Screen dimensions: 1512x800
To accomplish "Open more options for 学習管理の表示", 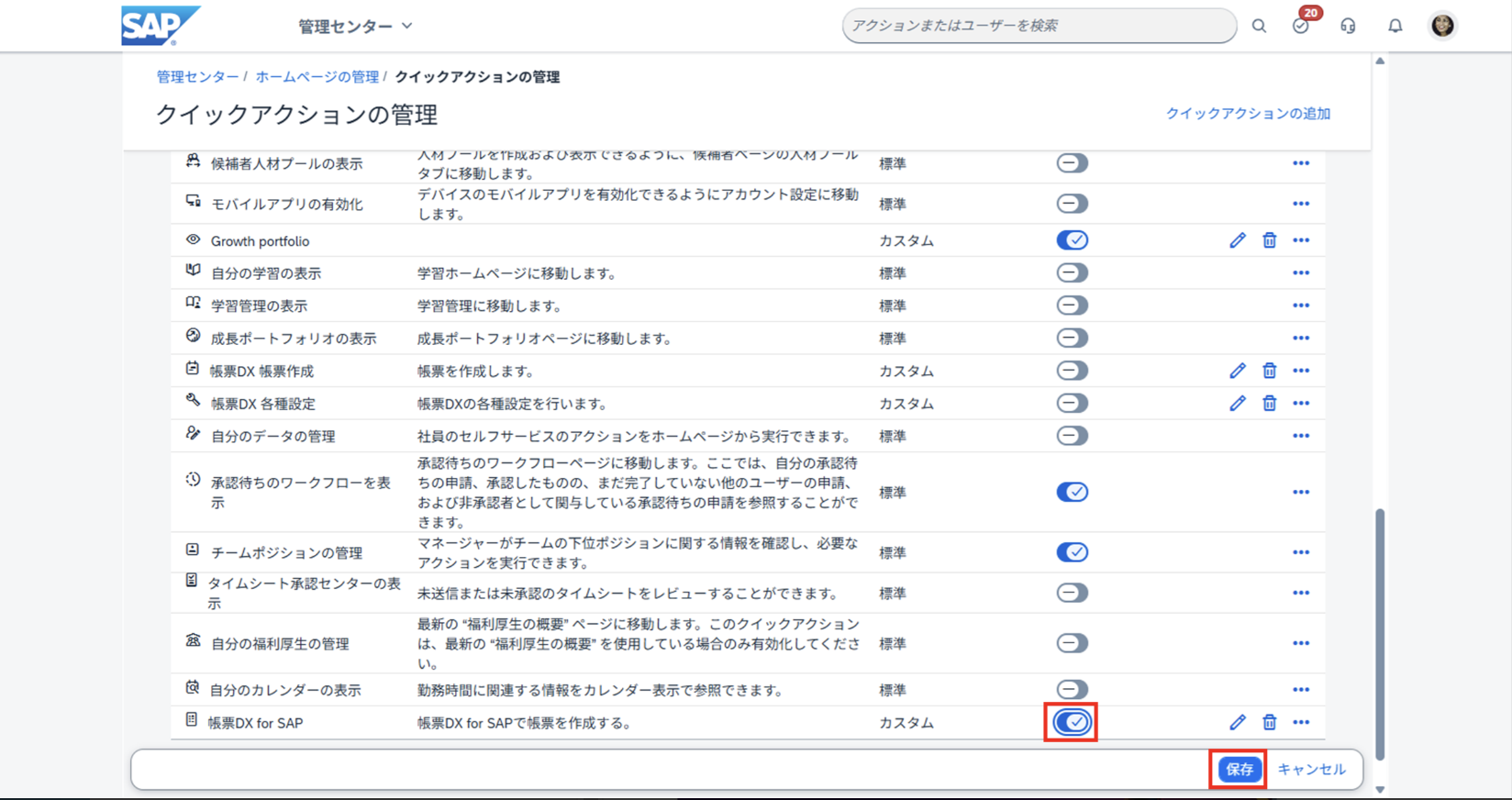I will point(1300,306).
